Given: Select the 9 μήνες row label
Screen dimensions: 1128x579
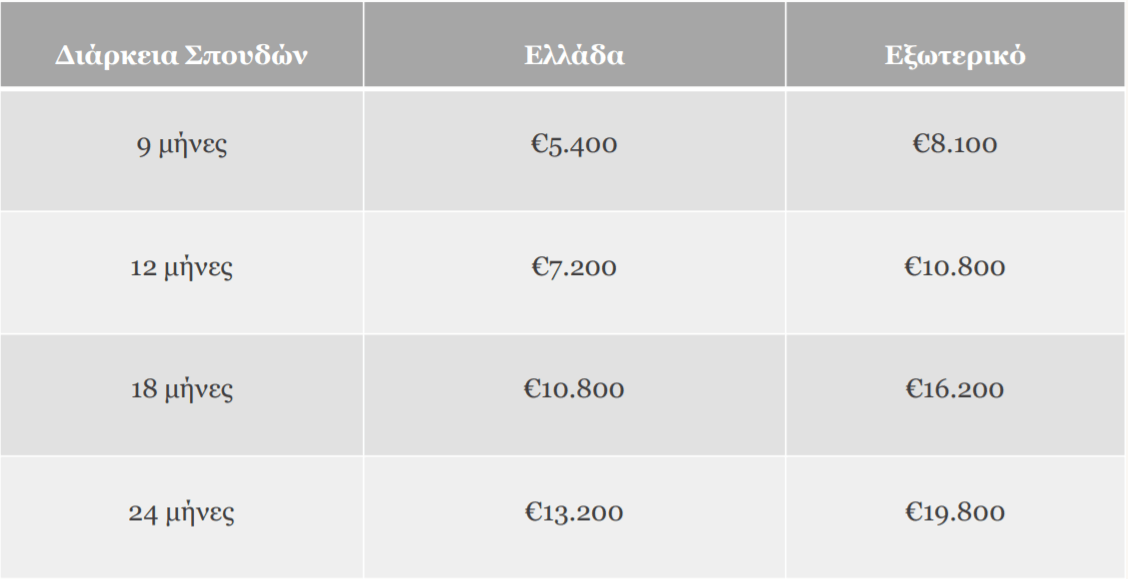Looking at the screenshot, I should pyautogui.click(x=182, y=145).
